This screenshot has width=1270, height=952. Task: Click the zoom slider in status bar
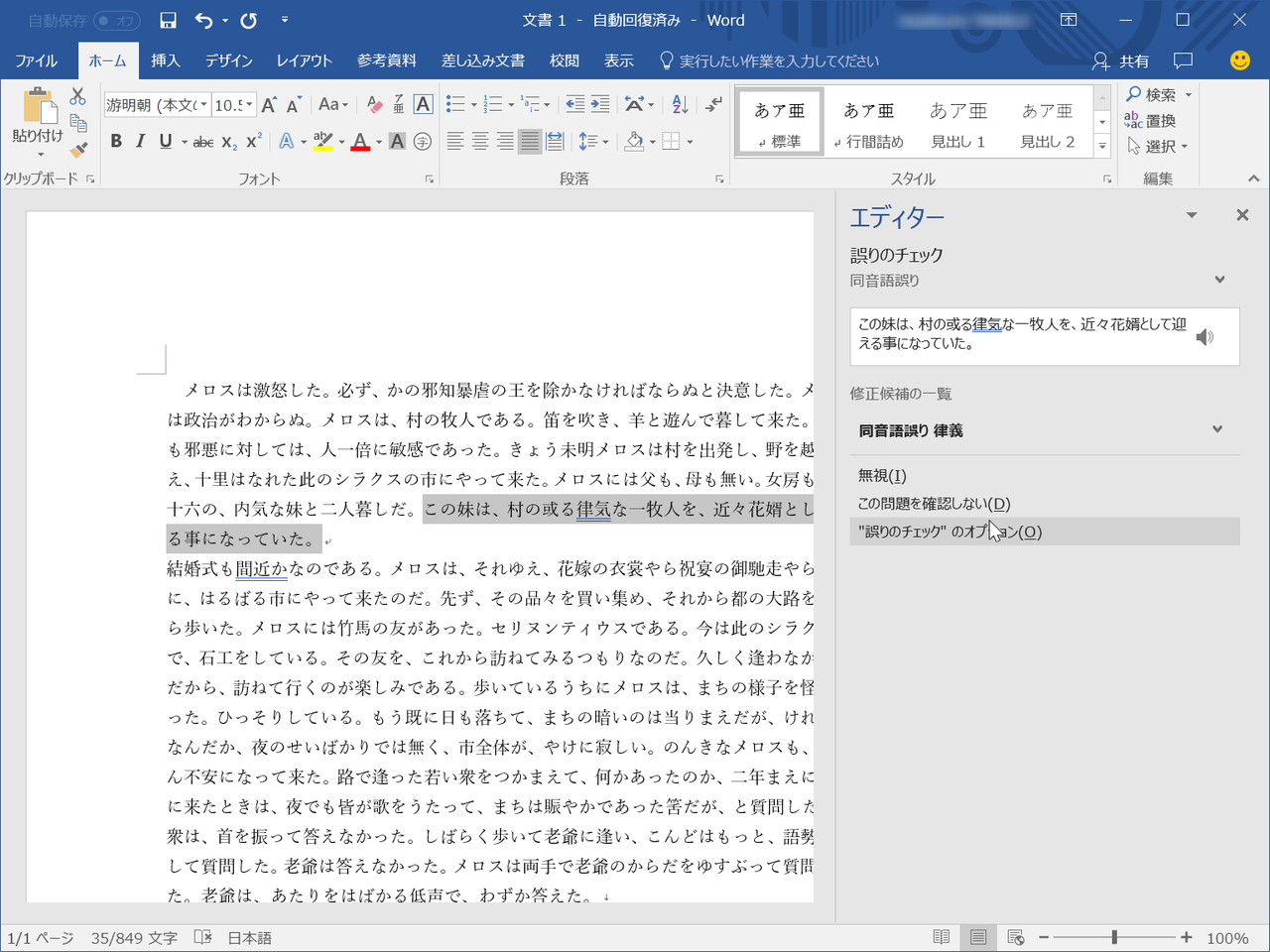1115,936
